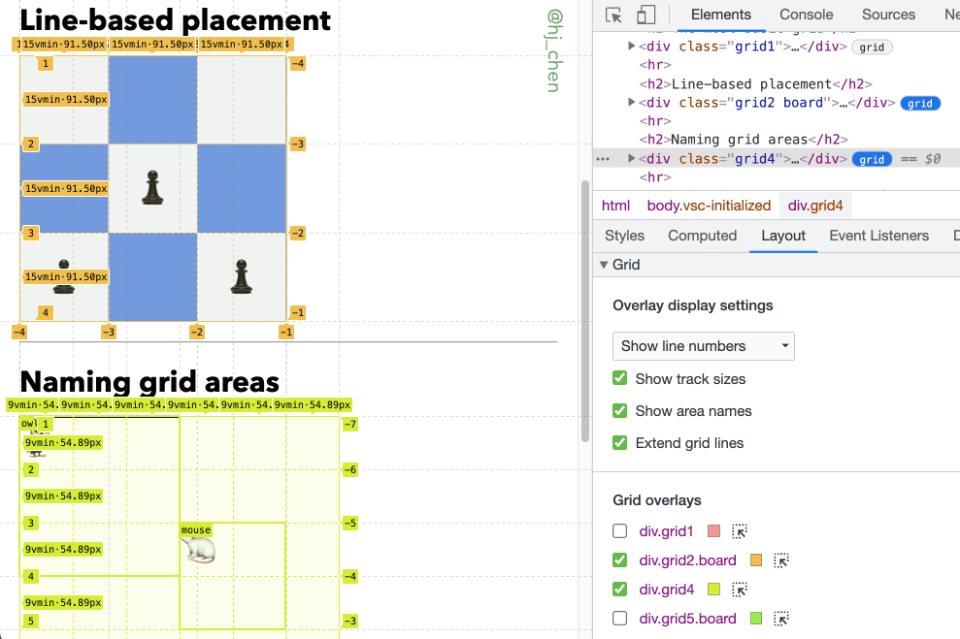Open the Computed tab
This screenshot has height=639, width=960.
(x=702, y=236)
